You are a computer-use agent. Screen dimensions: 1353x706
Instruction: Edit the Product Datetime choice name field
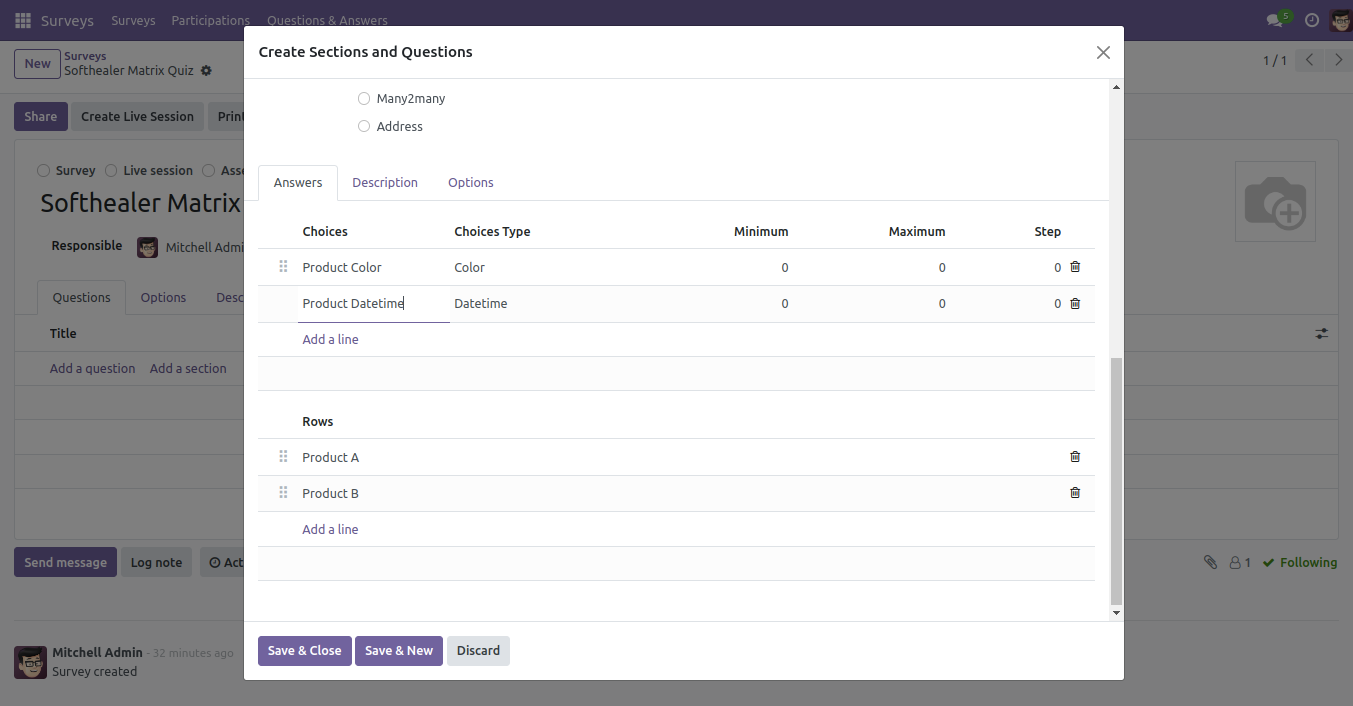(374, 304)
